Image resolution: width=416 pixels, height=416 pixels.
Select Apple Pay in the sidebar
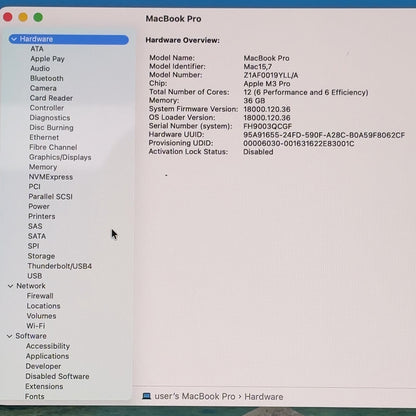[x=47, y=59]
